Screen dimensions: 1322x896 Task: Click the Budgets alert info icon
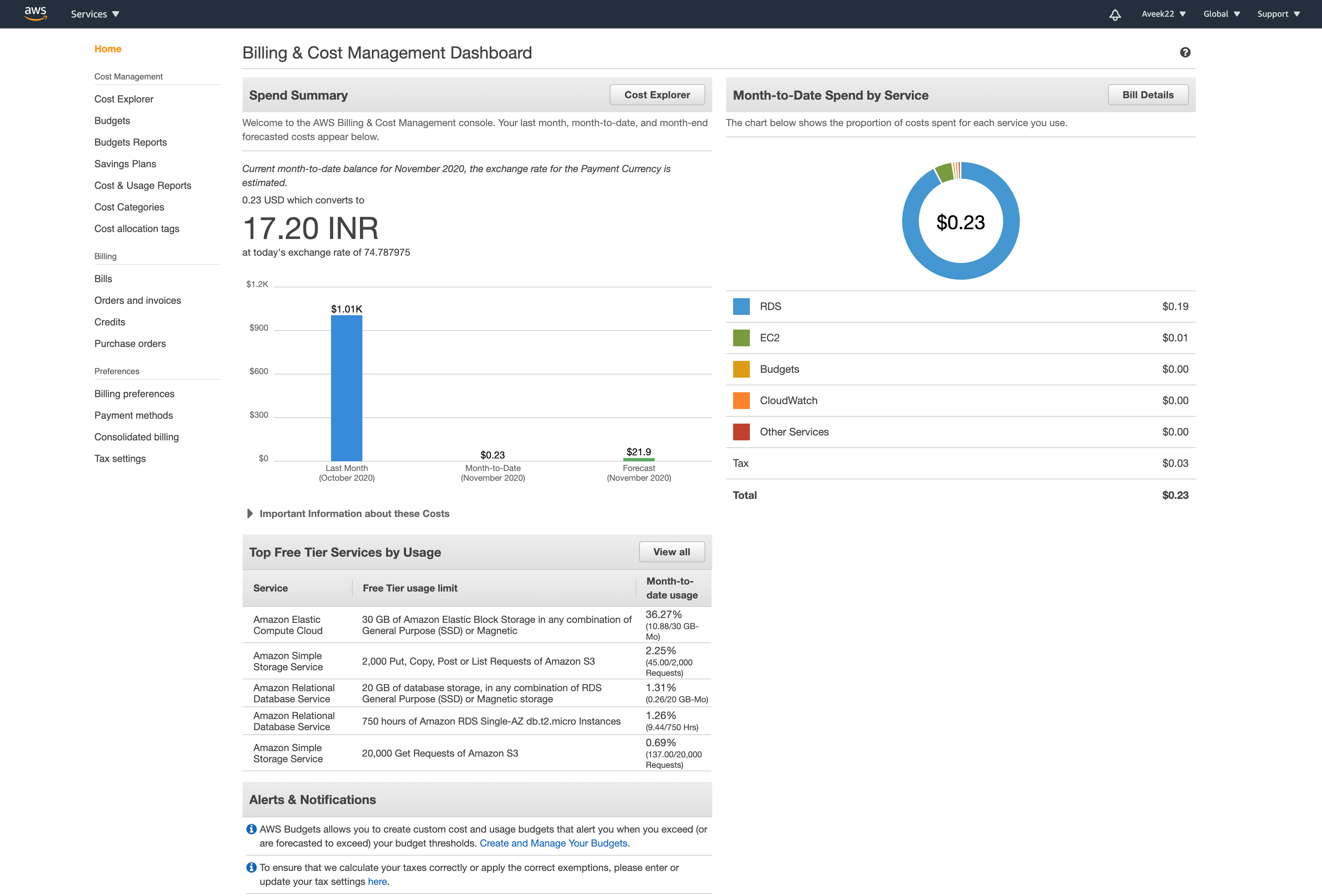[251, 829]
